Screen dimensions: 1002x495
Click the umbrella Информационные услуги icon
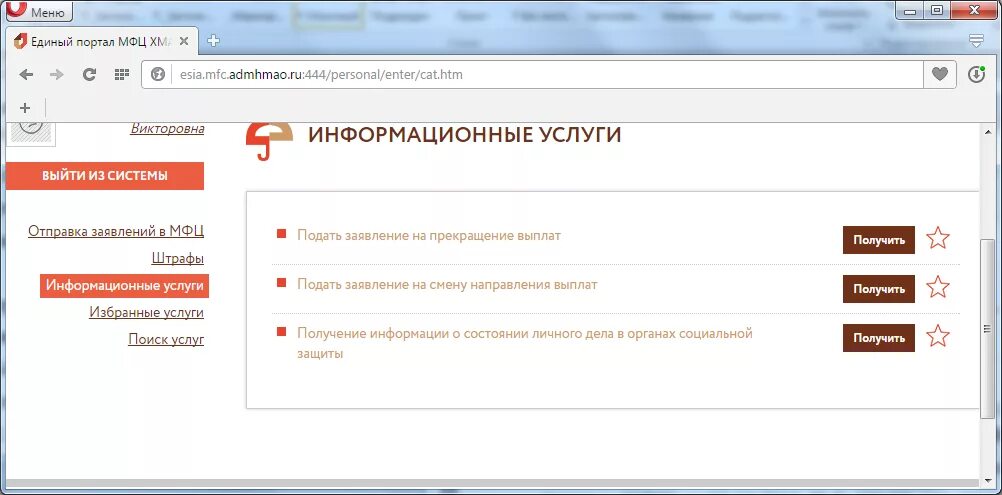coord(269,140)
